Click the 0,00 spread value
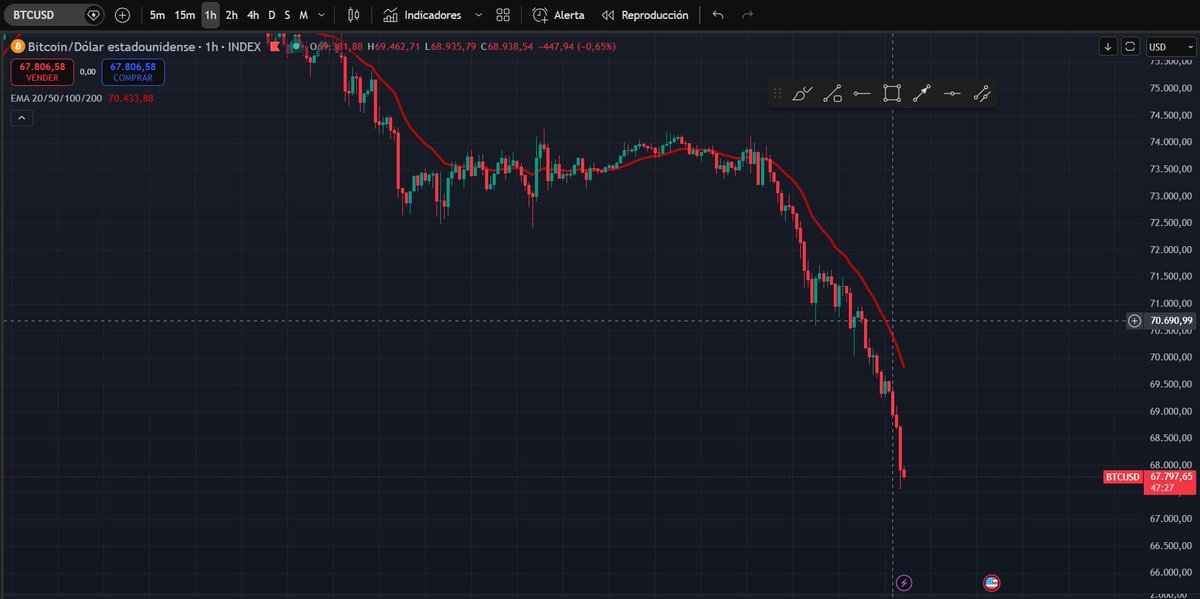Image resolution: width=1200 pixels, height=599 pixels. pyautogui.click(x=87, y=71)
